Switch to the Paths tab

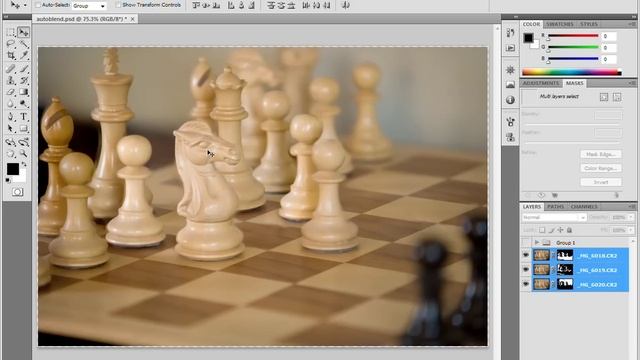pos(555,207)
